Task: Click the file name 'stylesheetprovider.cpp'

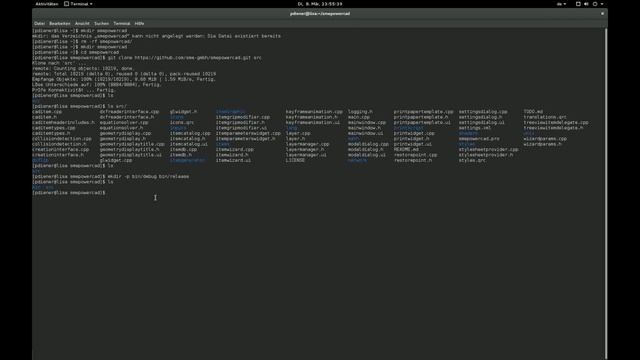Action: [x=489, y=149]
